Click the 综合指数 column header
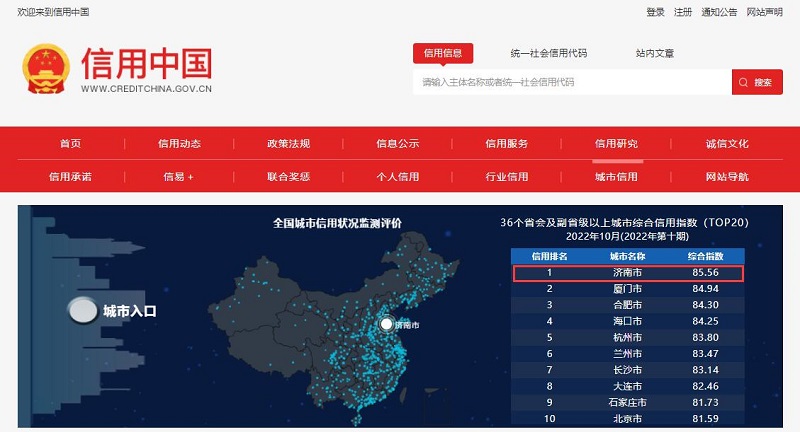The height and width of the screenshot is (432, 800). coord(706,256)
